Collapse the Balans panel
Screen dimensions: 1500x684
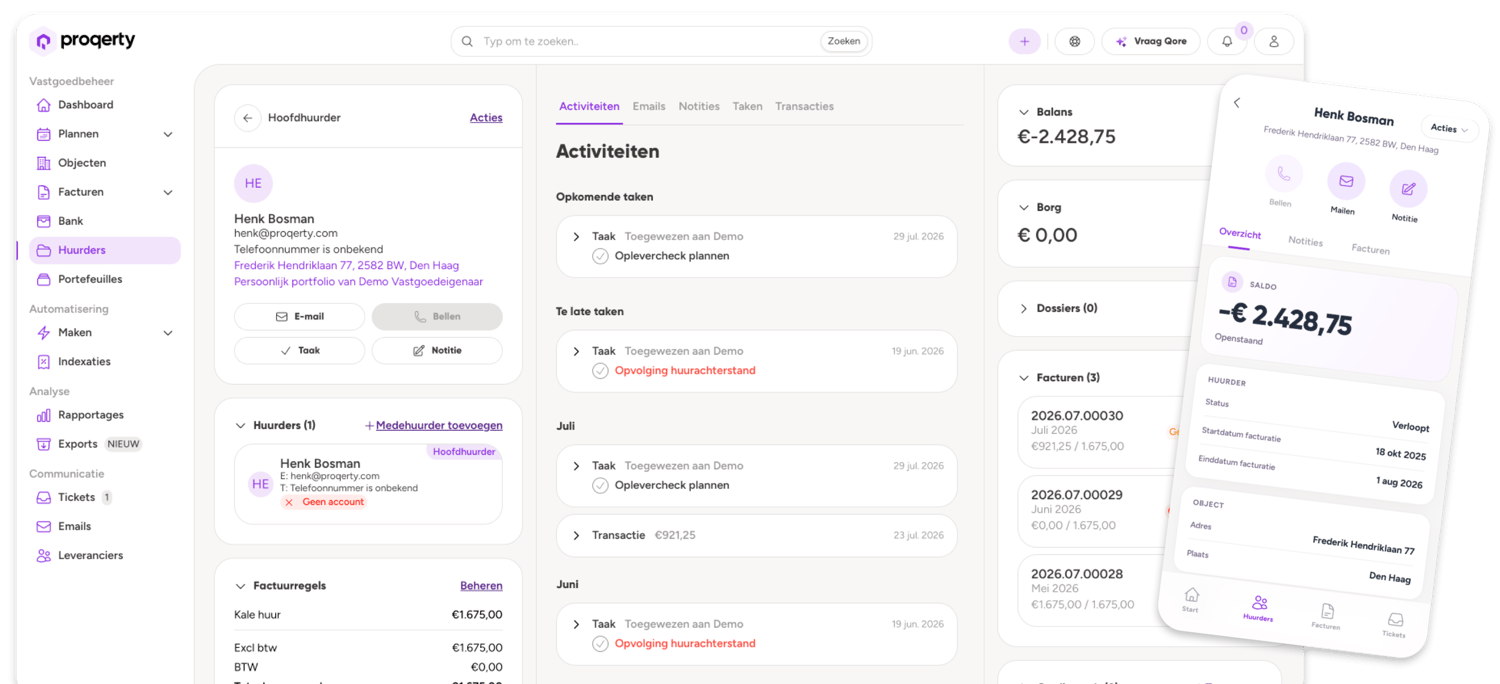click(x=1023, y=113)
